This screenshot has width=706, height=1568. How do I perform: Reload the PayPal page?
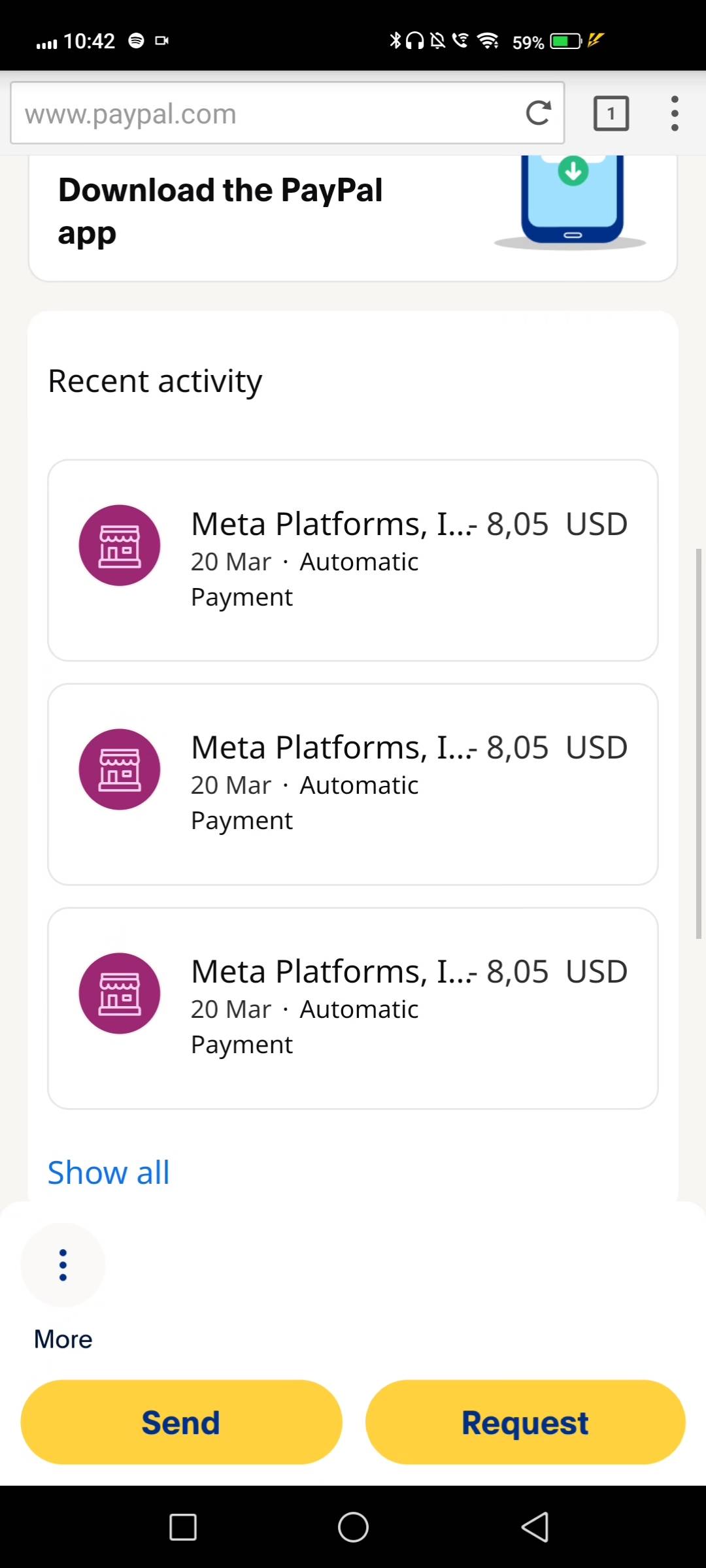538,113
